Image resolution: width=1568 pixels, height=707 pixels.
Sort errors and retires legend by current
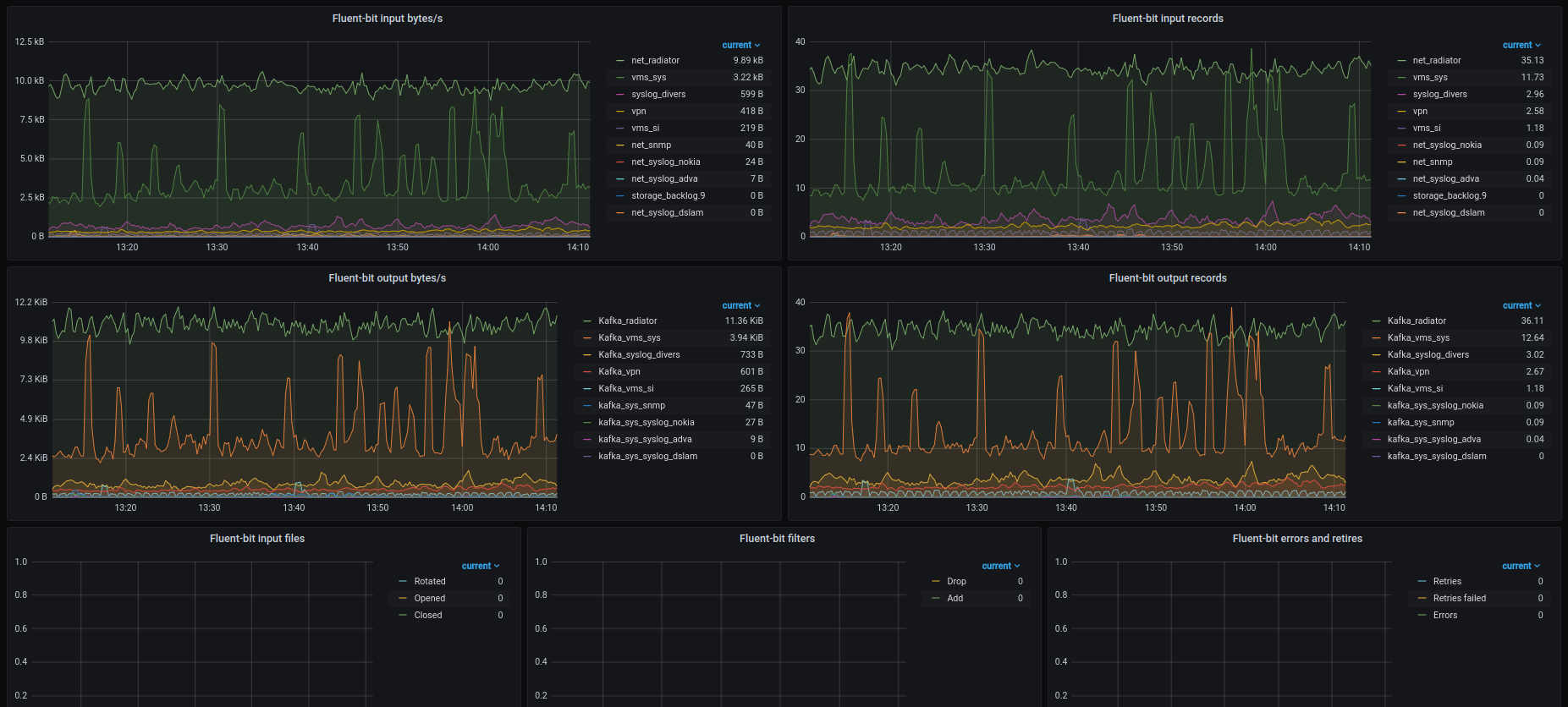(1521, 567)
